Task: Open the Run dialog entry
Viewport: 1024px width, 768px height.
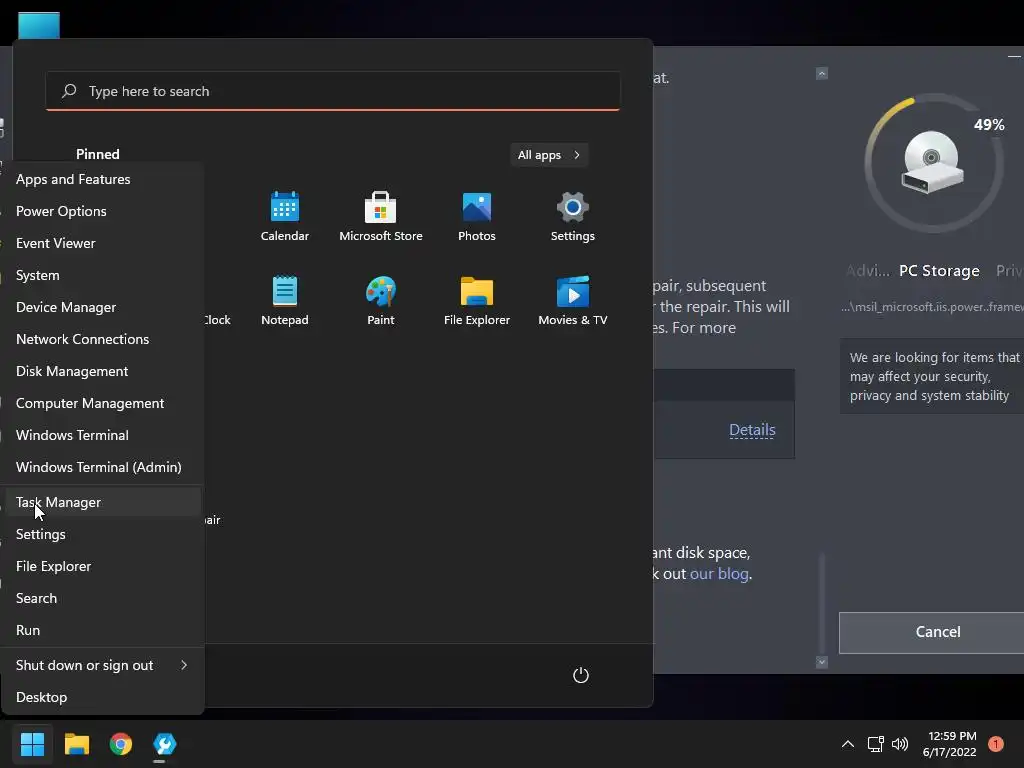Action: coord(103,630)
